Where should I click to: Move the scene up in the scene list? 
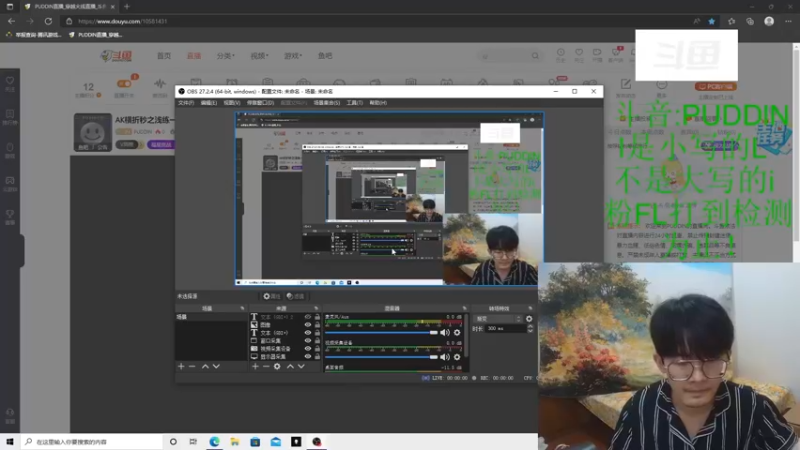(205, 366)
